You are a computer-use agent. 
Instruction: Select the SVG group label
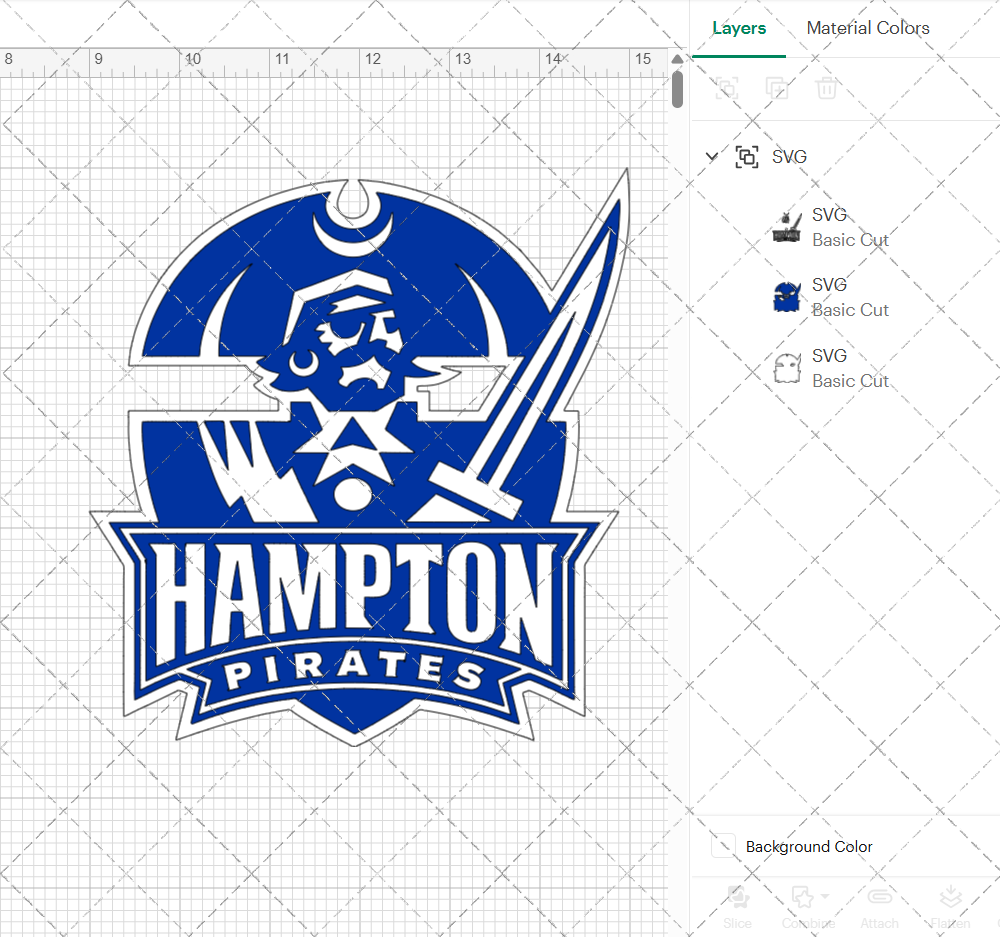(x=789, y=157)
